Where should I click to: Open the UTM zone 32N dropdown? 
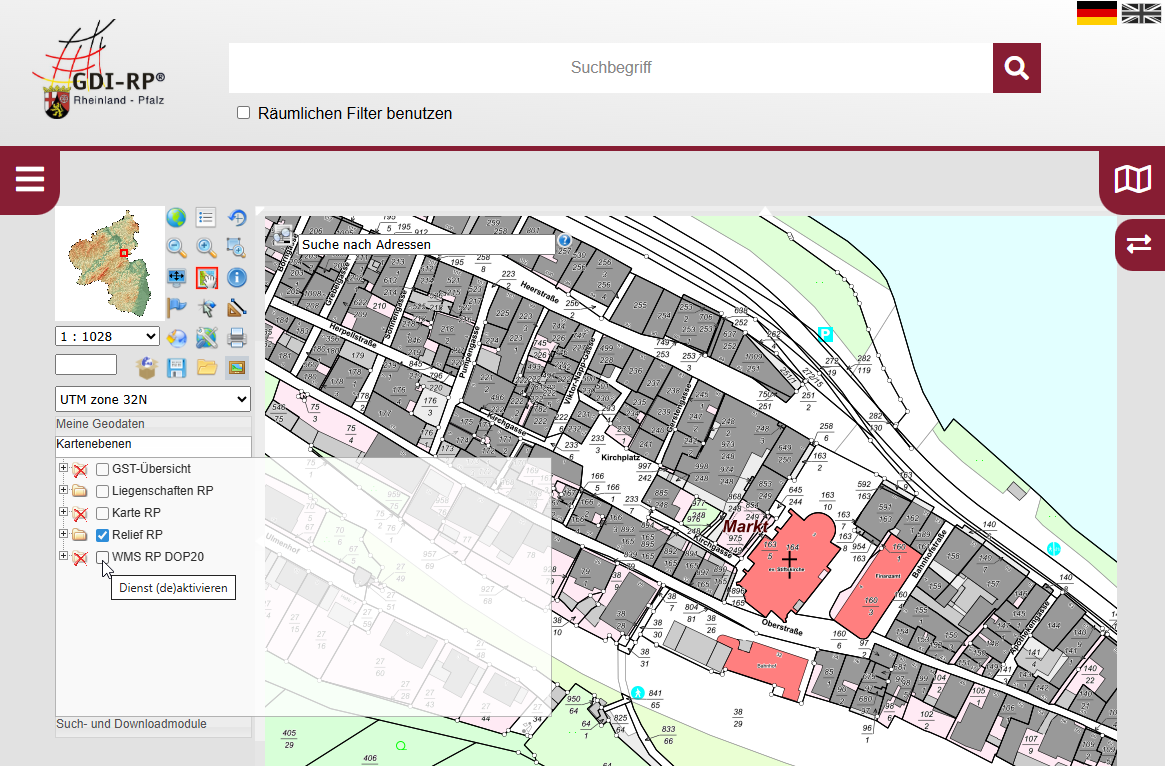coord(153,399)
